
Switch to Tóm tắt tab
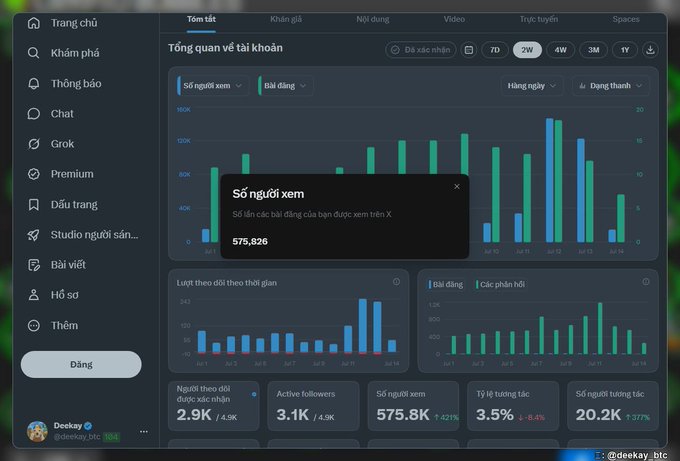pos(201,19)
